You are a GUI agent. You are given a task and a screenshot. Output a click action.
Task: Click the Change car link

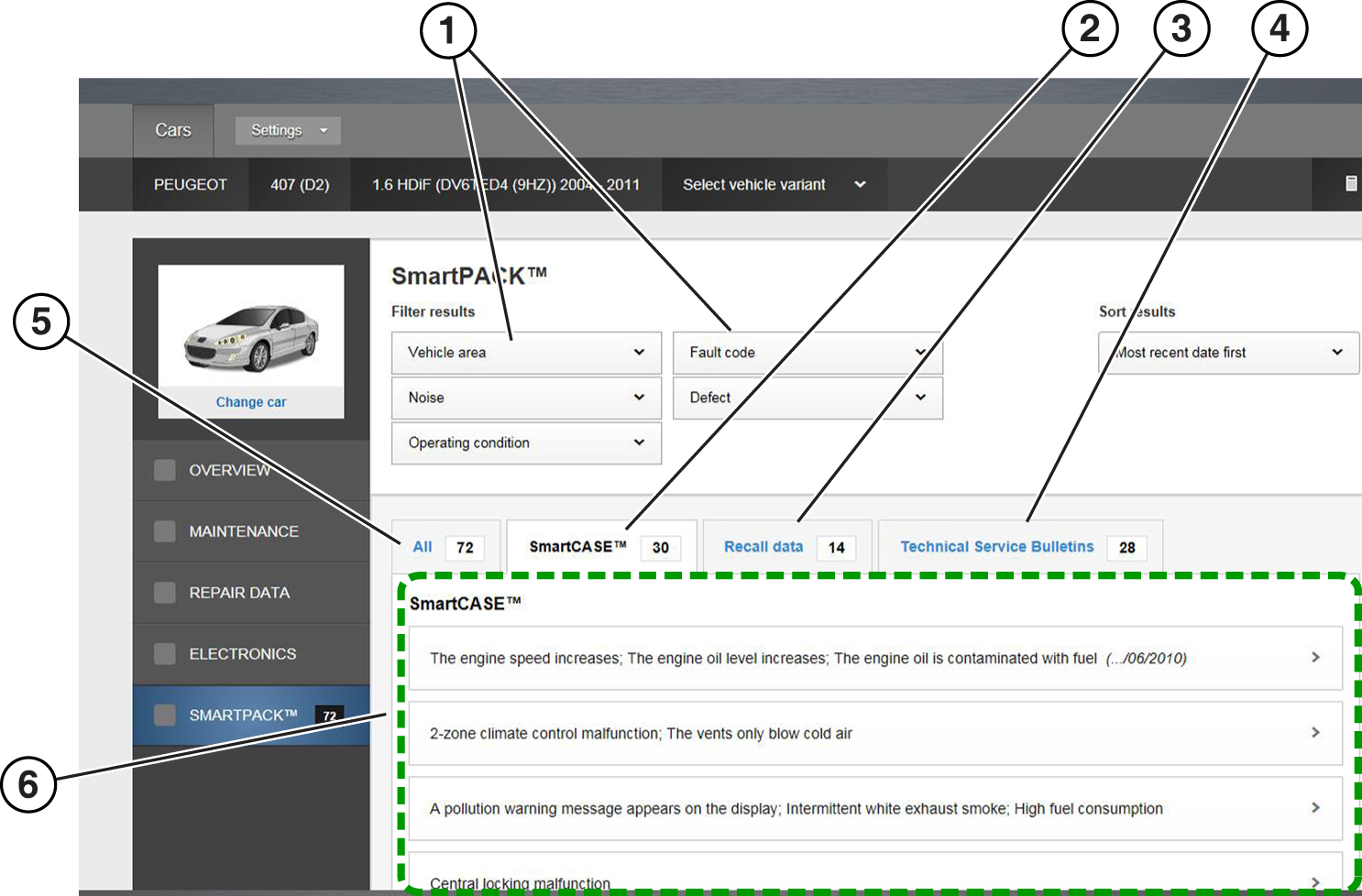251,402
